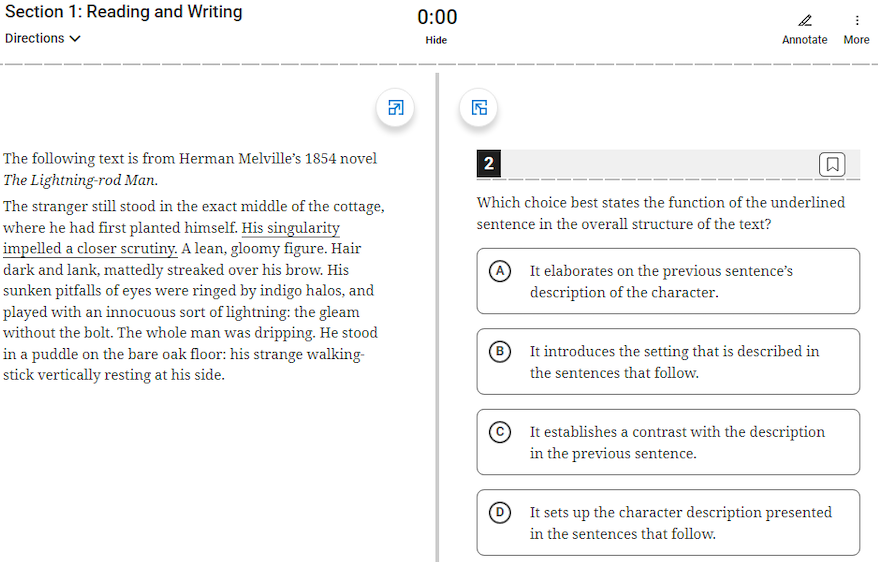Click the More label
This screenshot has width=878, height=562.
click(856, 40)
